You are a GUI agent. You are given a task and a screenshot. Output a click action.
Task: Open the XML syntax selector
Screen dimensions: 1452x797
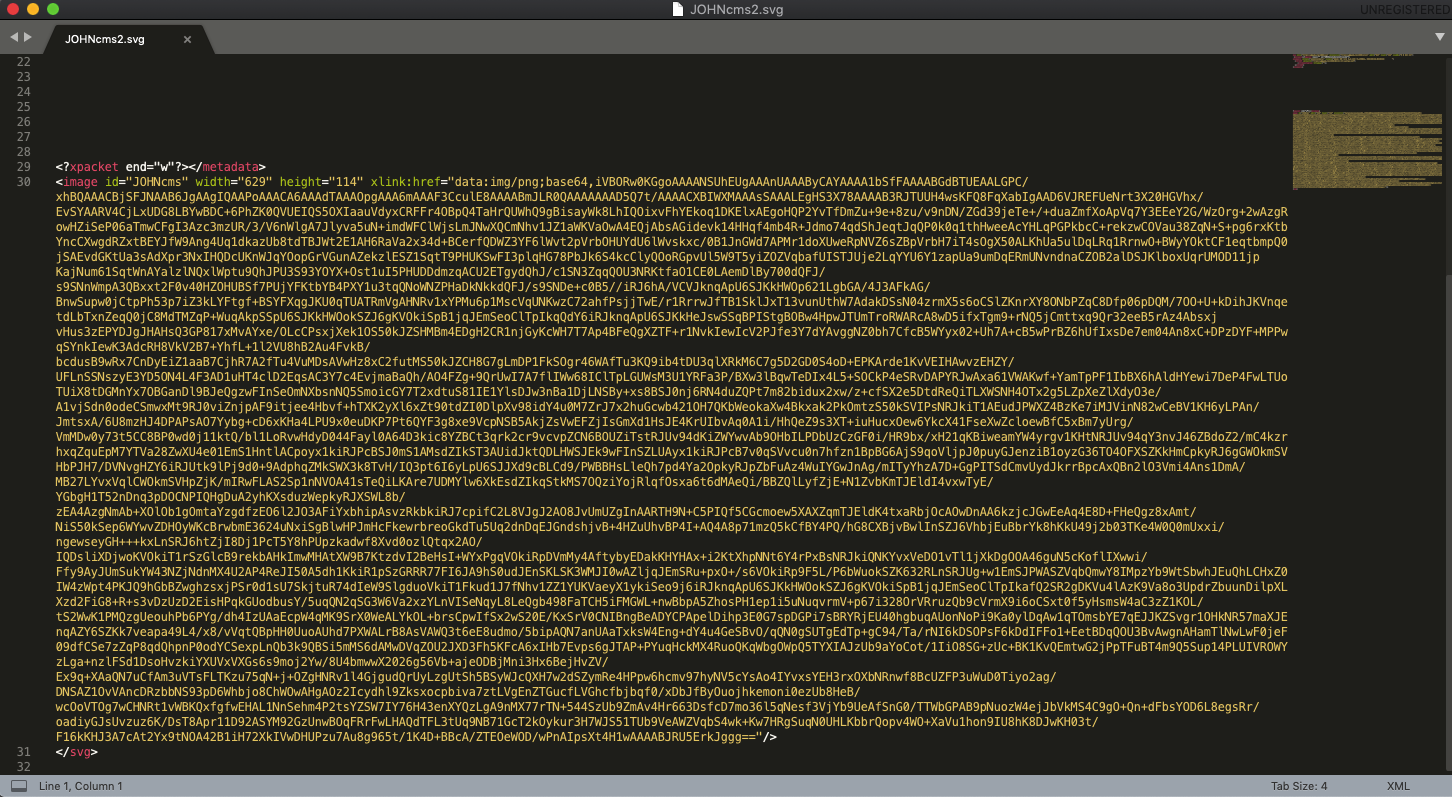1397,786
